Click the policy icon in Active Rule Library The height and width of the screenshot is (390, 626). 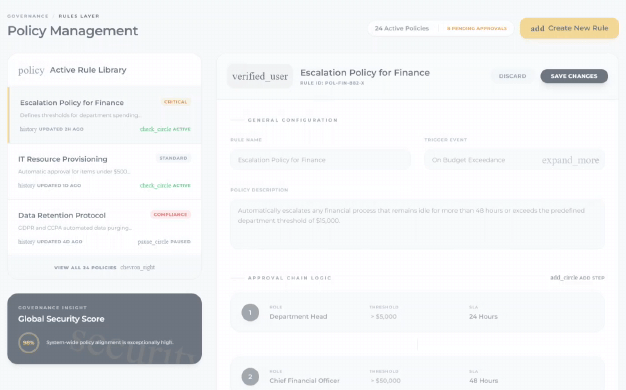(x=31, y=70)
